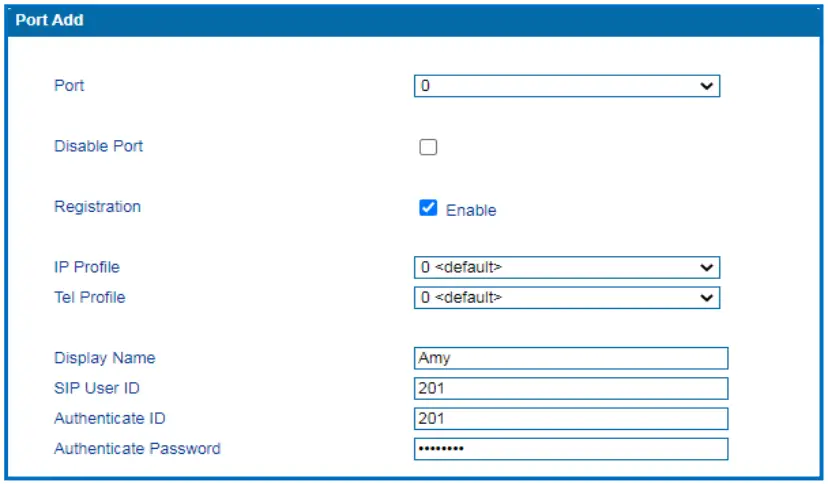Click the Display Name label

[x=104, y=358]
